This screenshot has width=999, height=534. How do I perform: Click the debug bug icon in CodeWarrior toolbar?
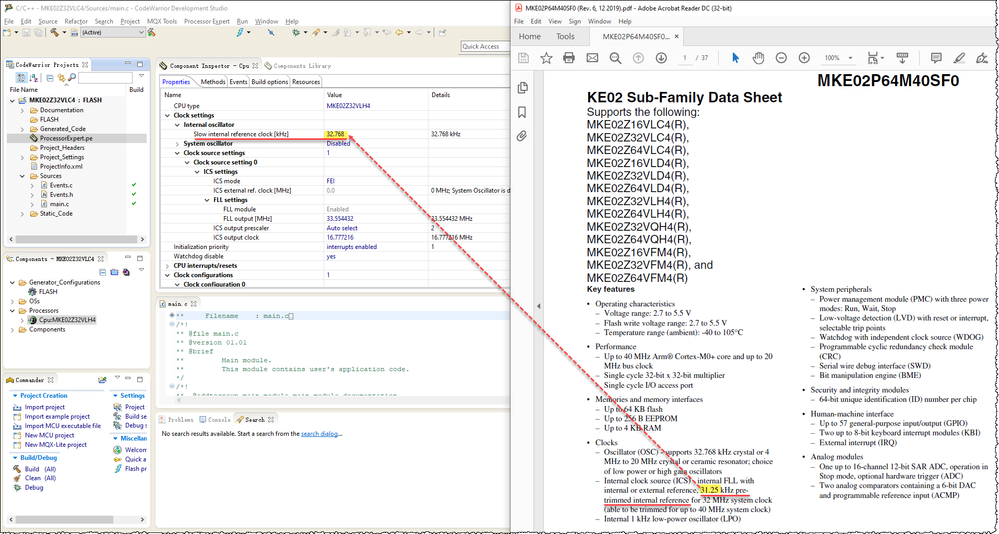296,32
